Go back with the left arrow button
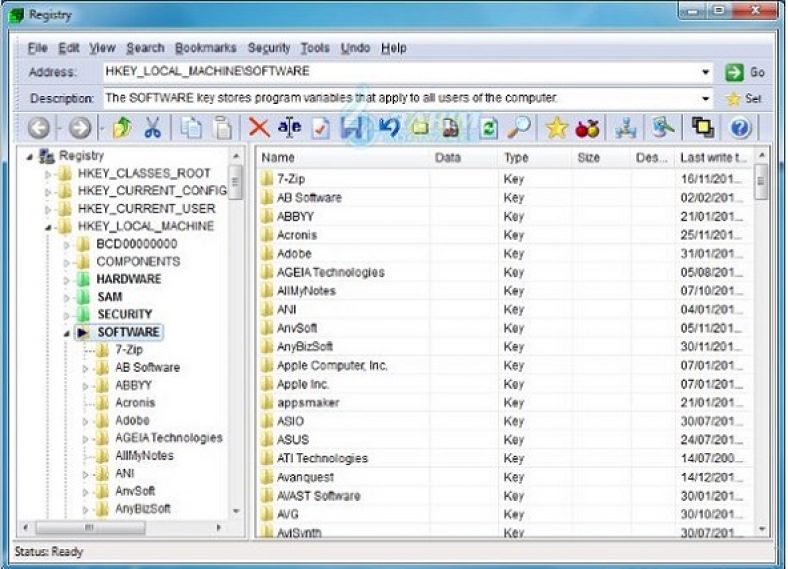 point(39,128)
